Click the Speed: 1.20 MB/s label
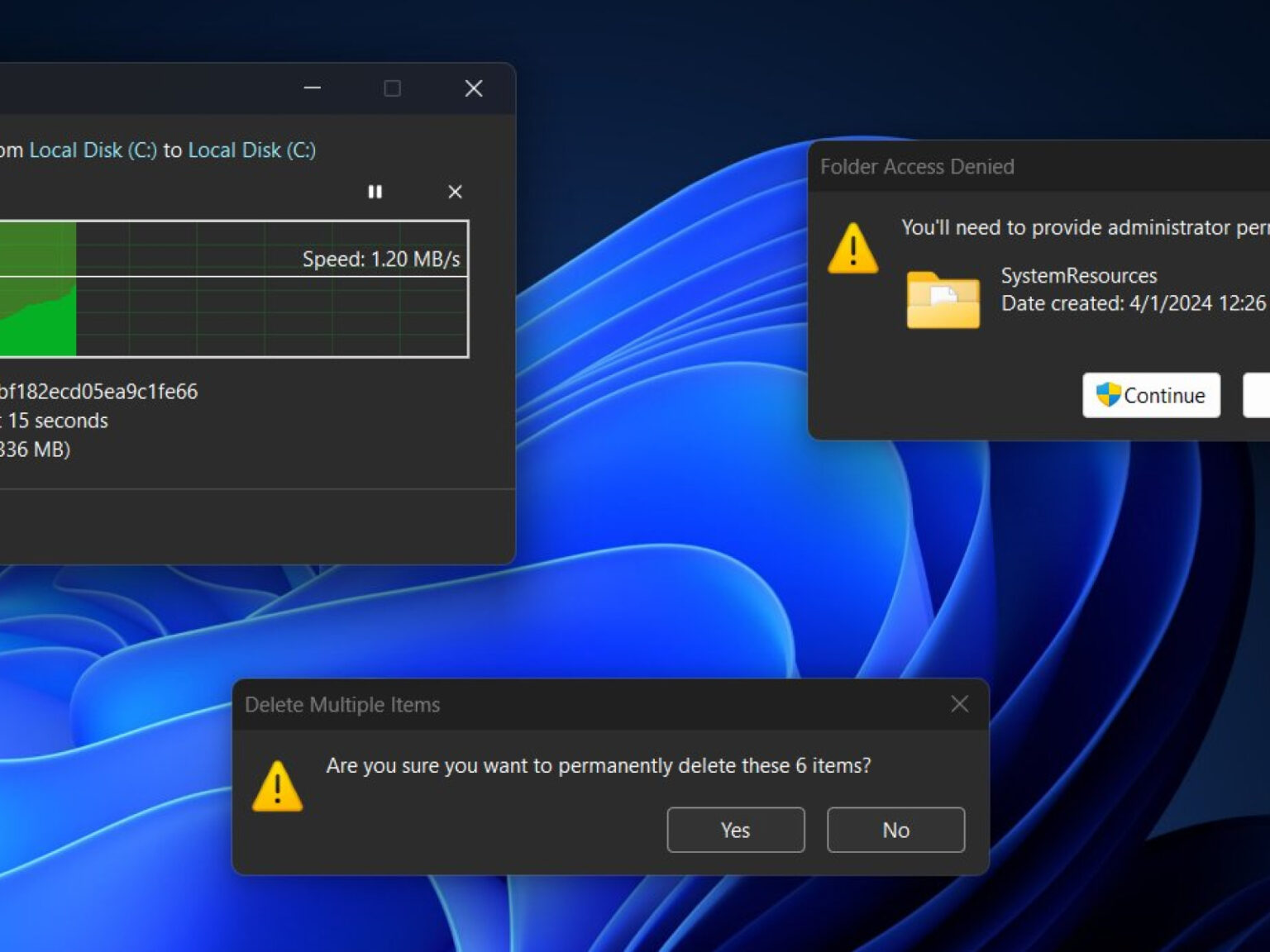 tap(380, 259)
